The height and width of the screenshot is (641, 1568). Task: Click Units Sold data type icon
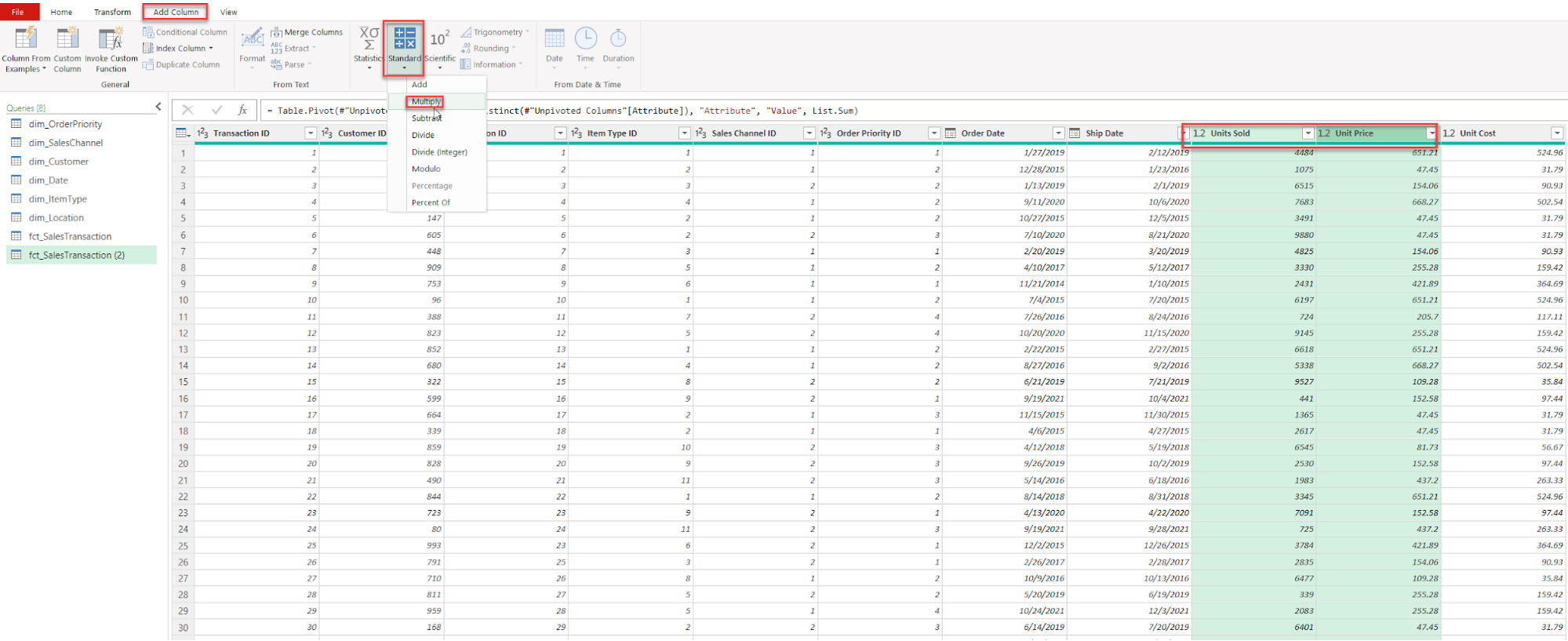click(x=1199, y=133)
